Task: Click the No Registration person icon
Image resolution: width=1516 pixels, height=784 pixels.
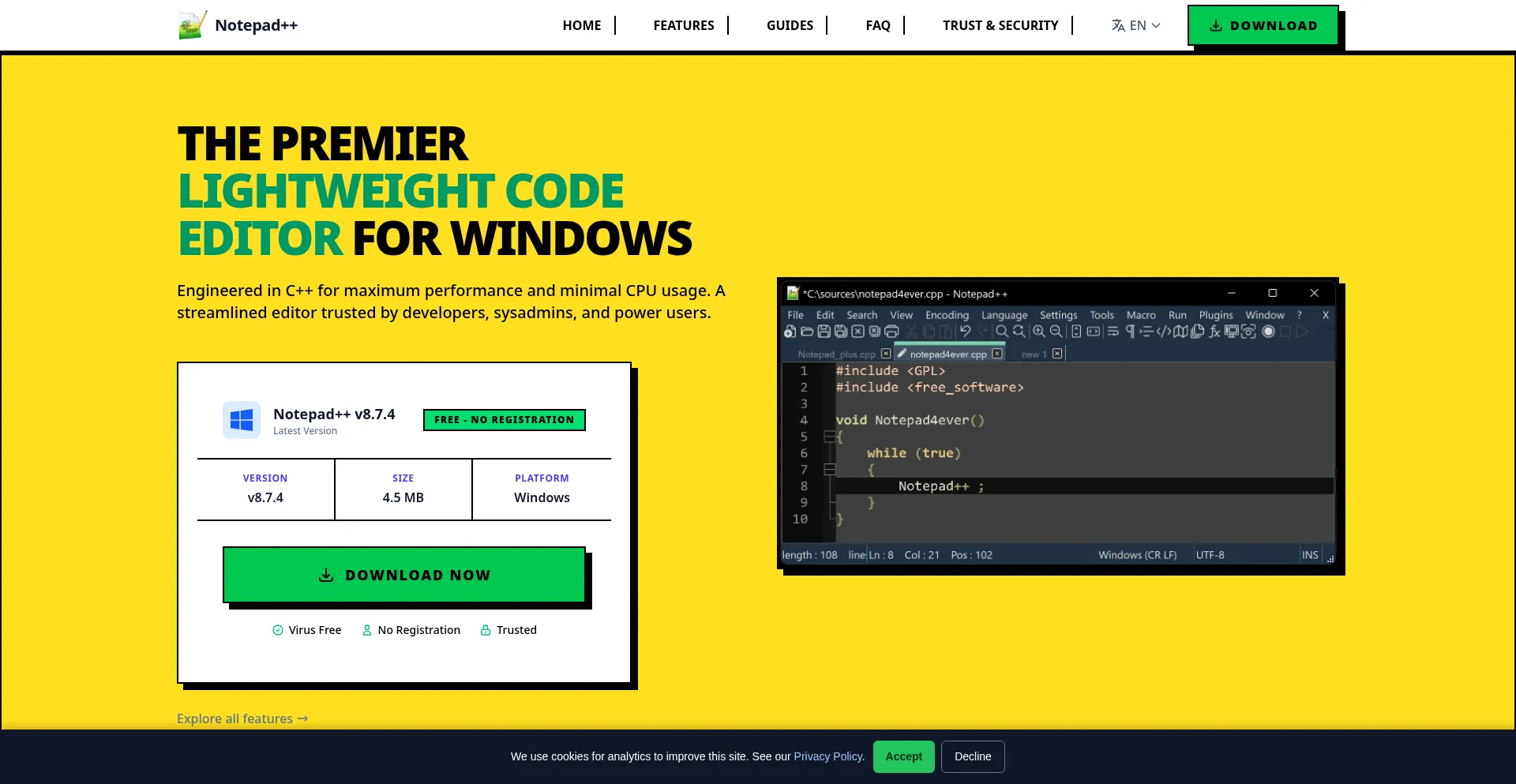Action: 367,630
